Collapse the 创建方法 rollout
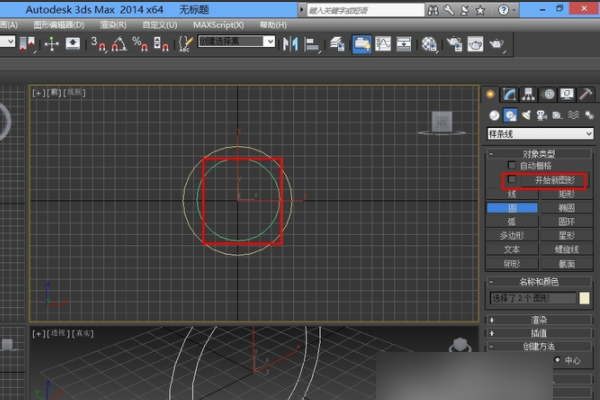Screen dimensions: 600x400 point(539,346)
